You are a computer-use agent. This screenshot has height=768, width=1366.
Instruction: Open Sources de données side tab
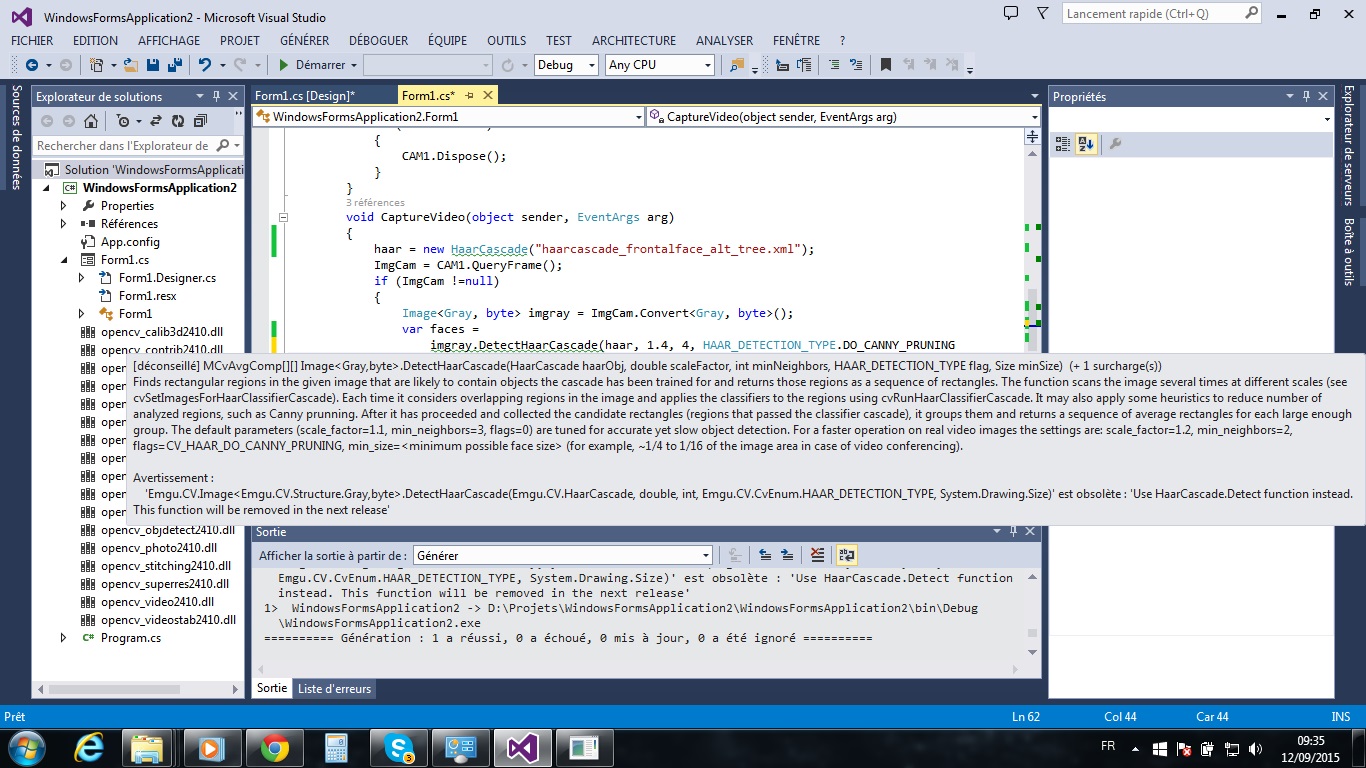(15, 137)
